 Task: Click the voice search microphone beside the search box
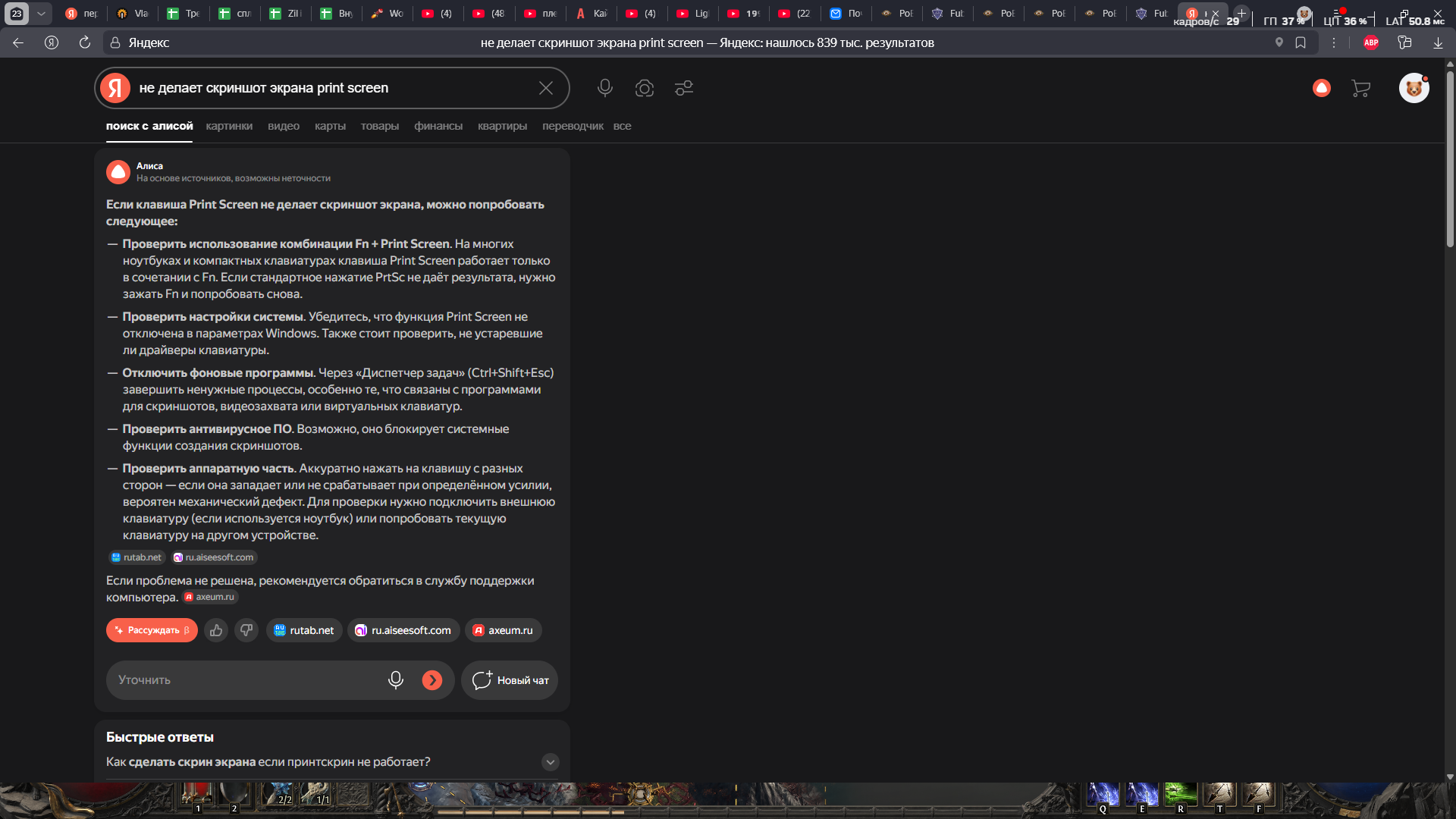604,88
